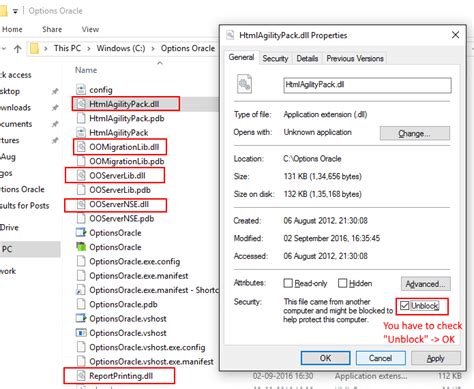The width and height of the screenshot is (474, 389).
Task: Click the OptionsOracle.exe.config file icon
Action: click(81, 261)
